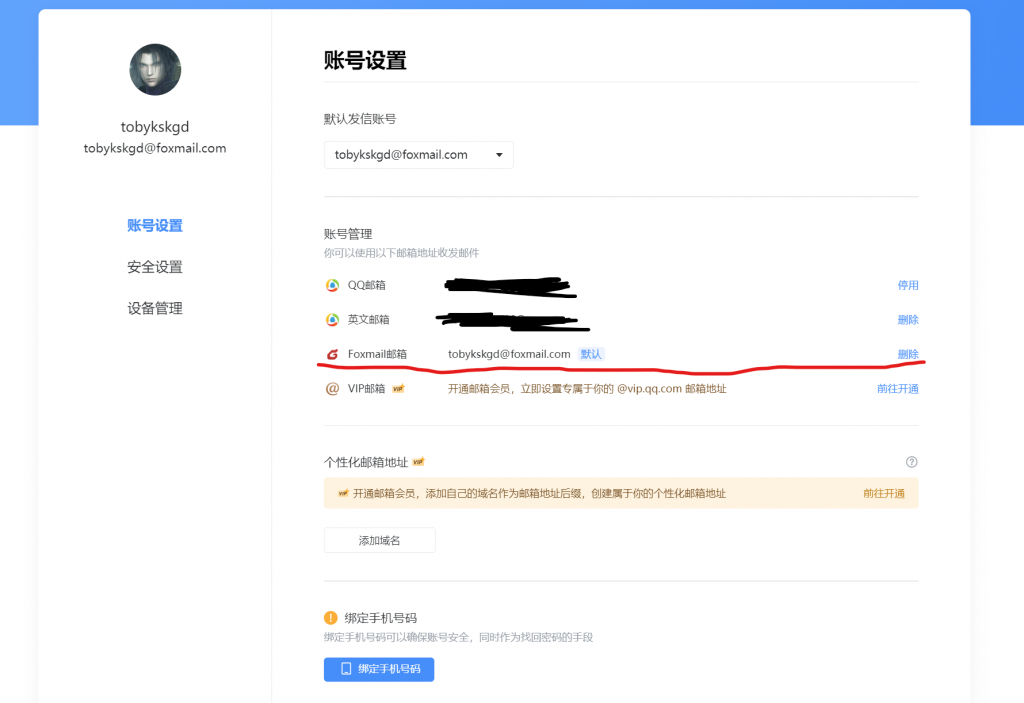1024x703 pixels.
Task: Click the VIP badge next to VIP邮箱
Action: click(398, 389)
